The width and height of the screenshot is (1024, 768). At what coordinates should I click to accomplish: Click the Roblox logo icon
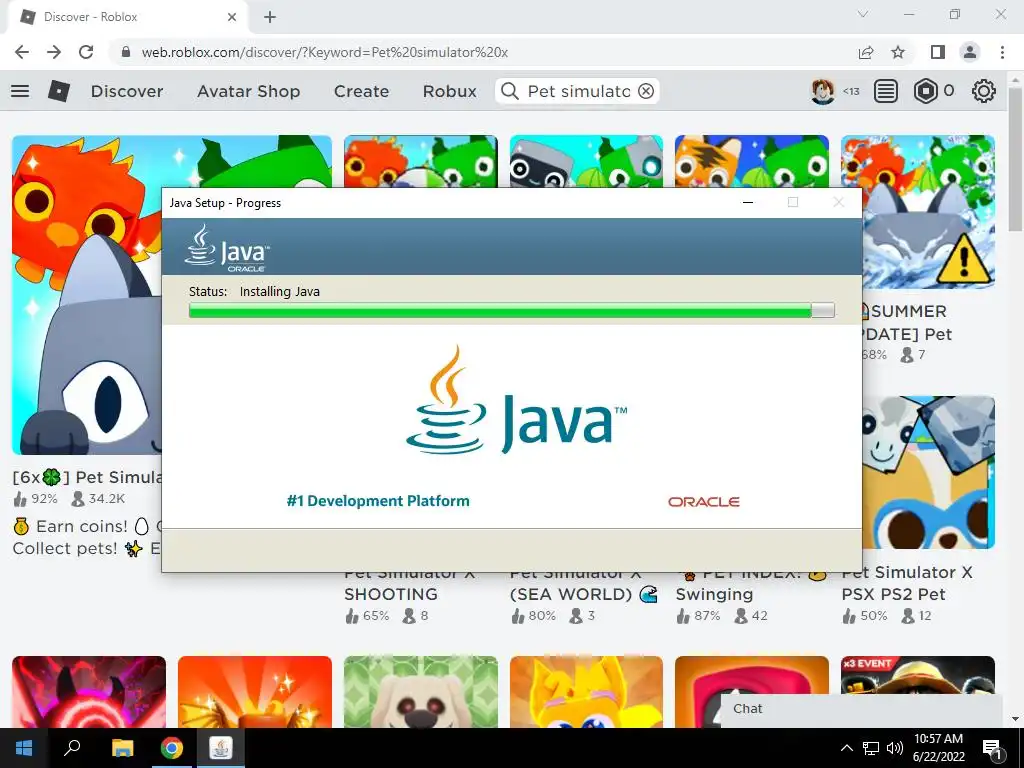point(59,91)
